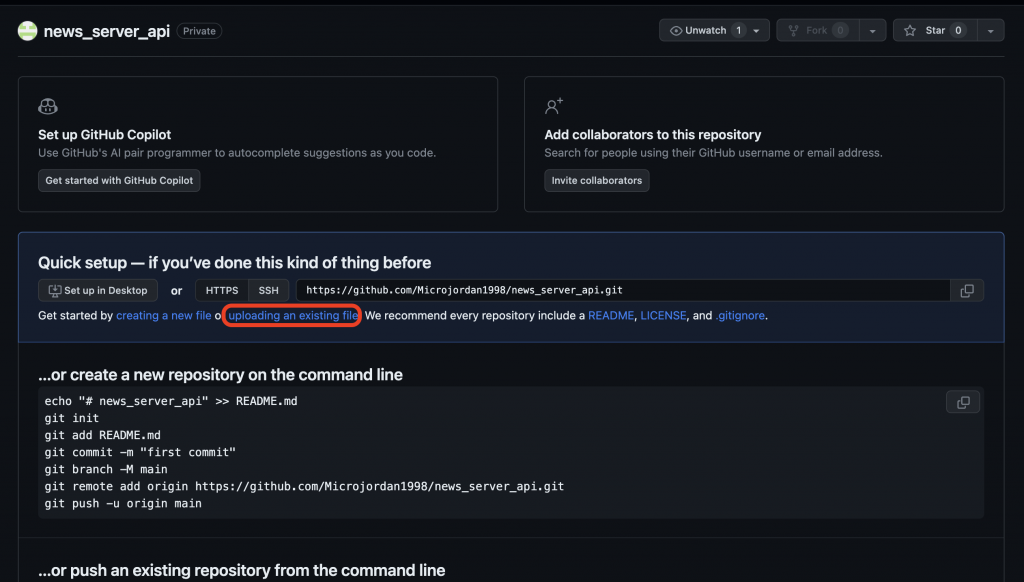Open the creating a new file link

tap(163, 315)
